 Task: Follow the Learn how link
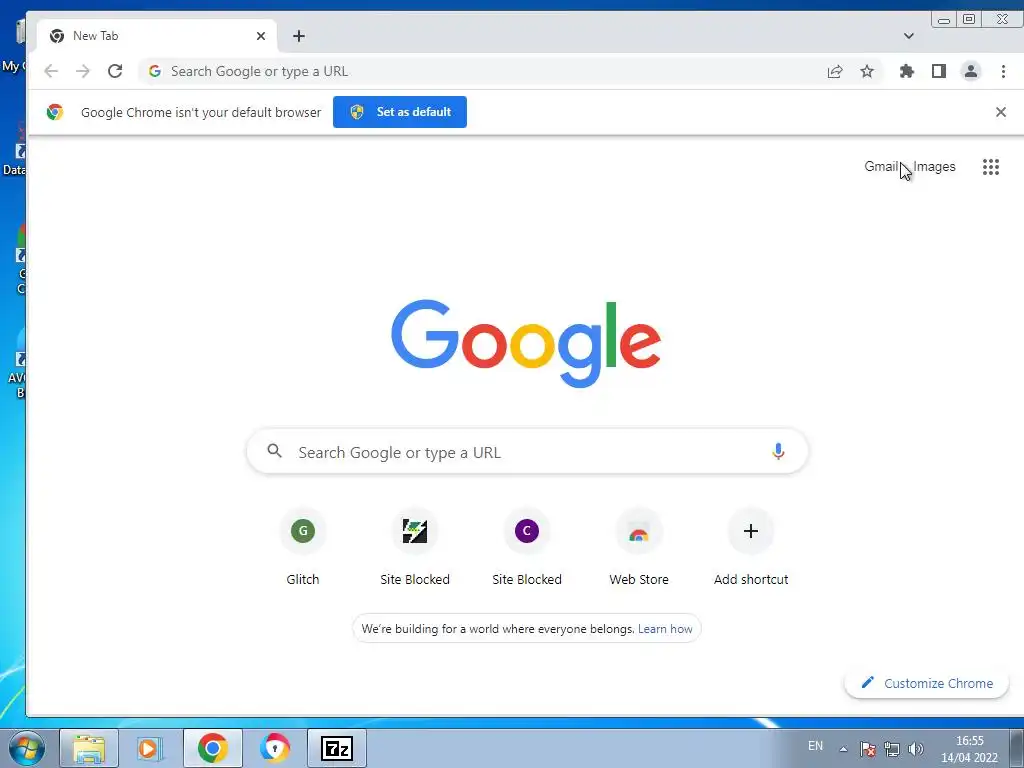click(665, 629)
